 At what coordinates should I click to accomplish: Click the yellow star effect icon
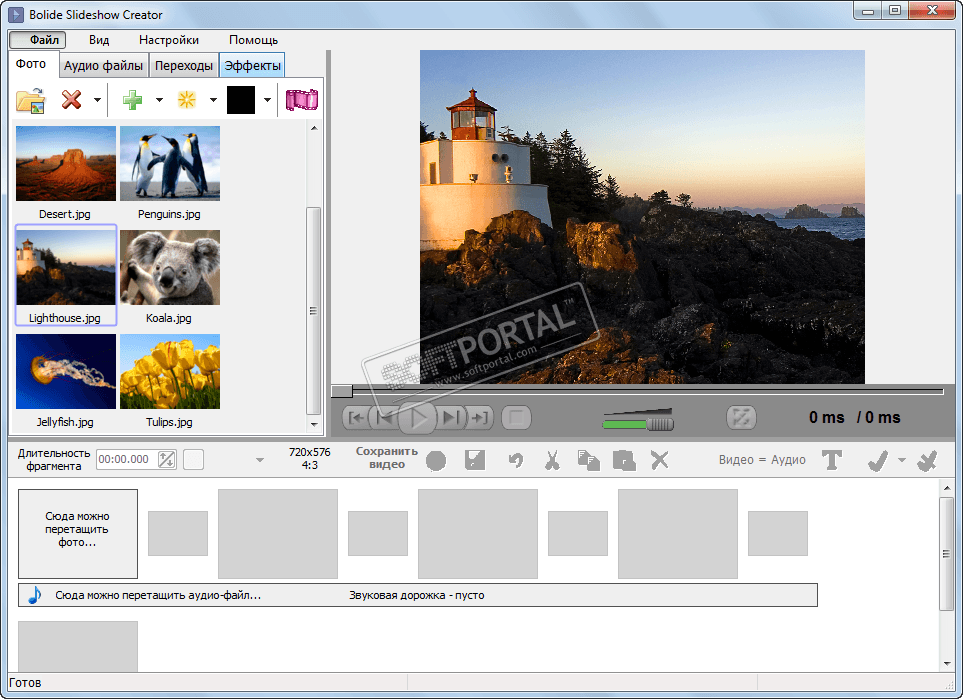coord(186,100)
